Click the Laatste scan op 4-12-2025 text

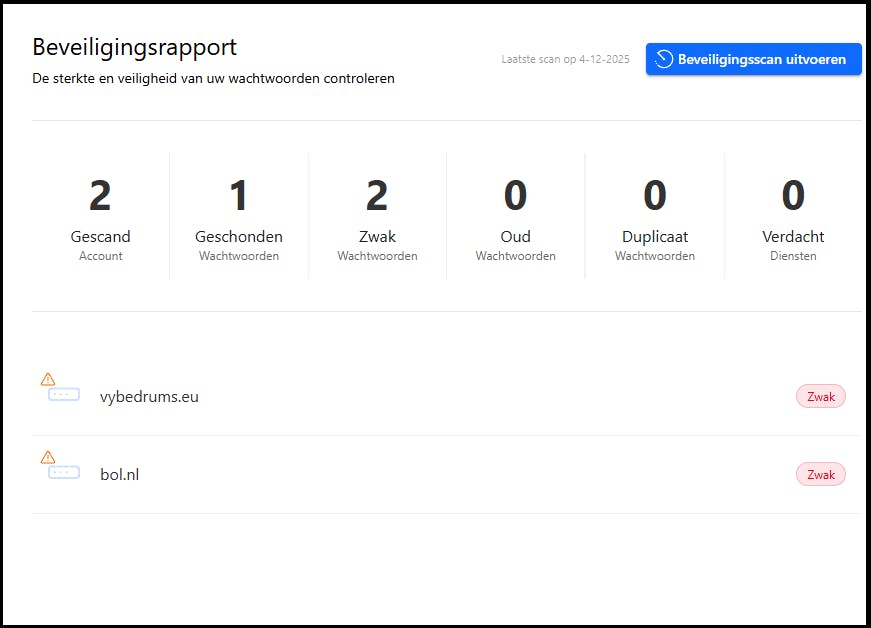pos(565,59)
